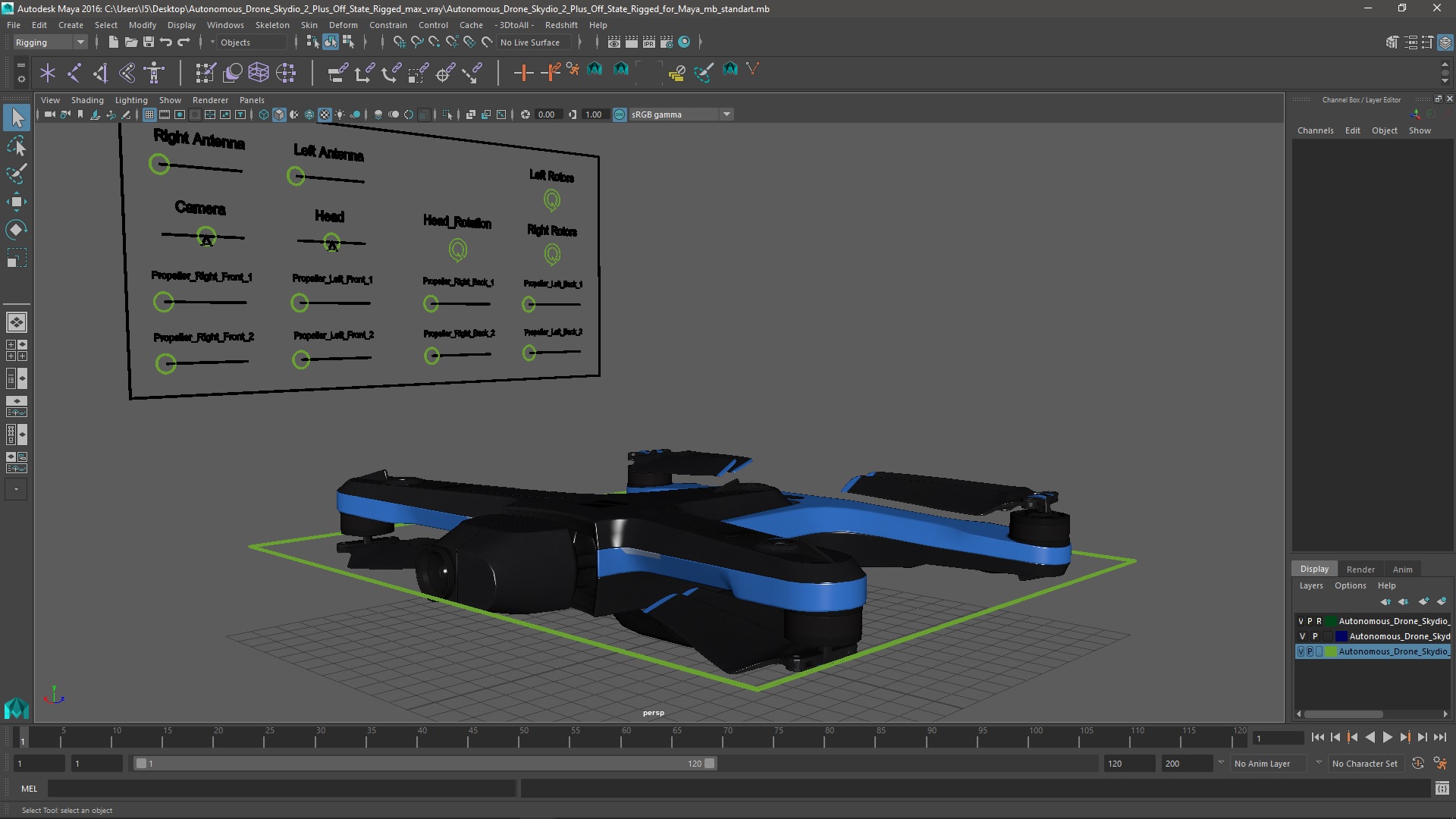1456x819 pixels.
Task: Toggle V visibility on the blue layer
Action: click(x=1302, y=636)
